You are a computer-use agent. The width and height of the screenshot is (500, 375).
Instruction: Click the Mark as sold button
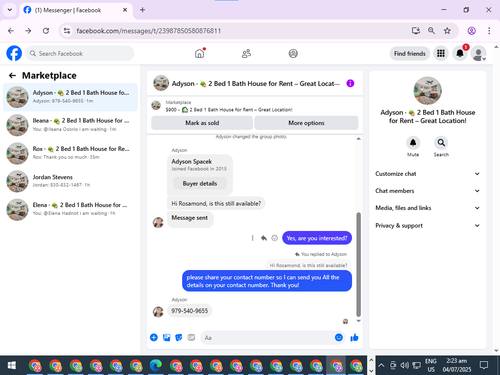point(202,123)
